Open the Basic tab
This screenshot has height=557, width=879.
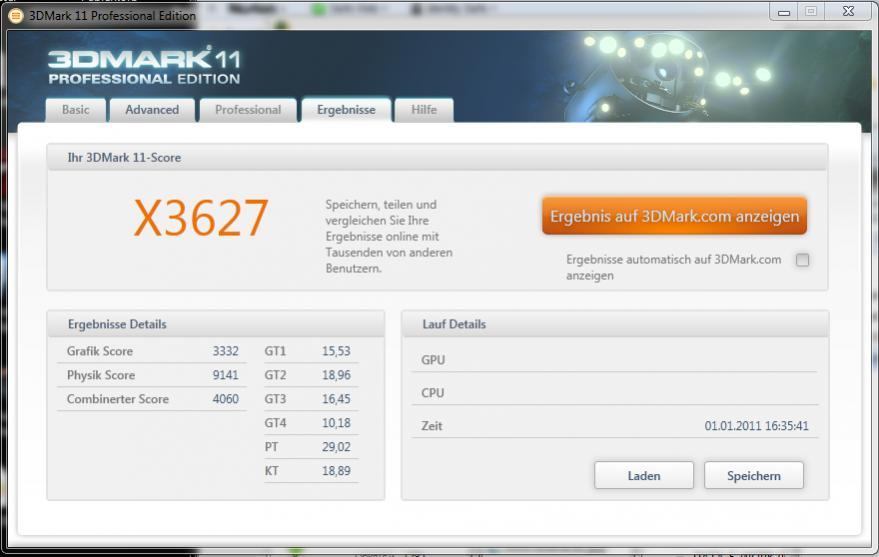(x=76, y=110)
